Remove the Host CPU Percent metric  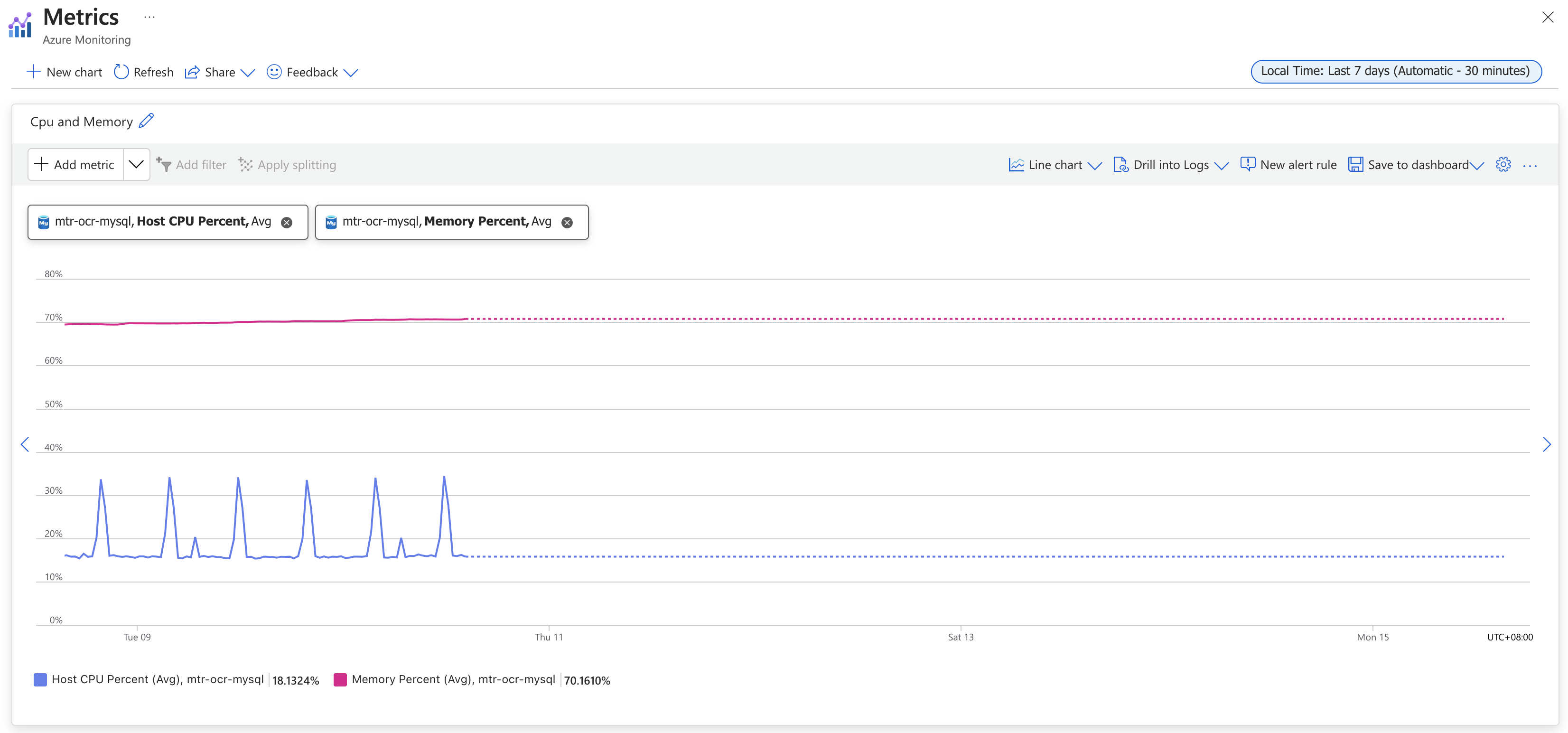[x=287, y=222]
